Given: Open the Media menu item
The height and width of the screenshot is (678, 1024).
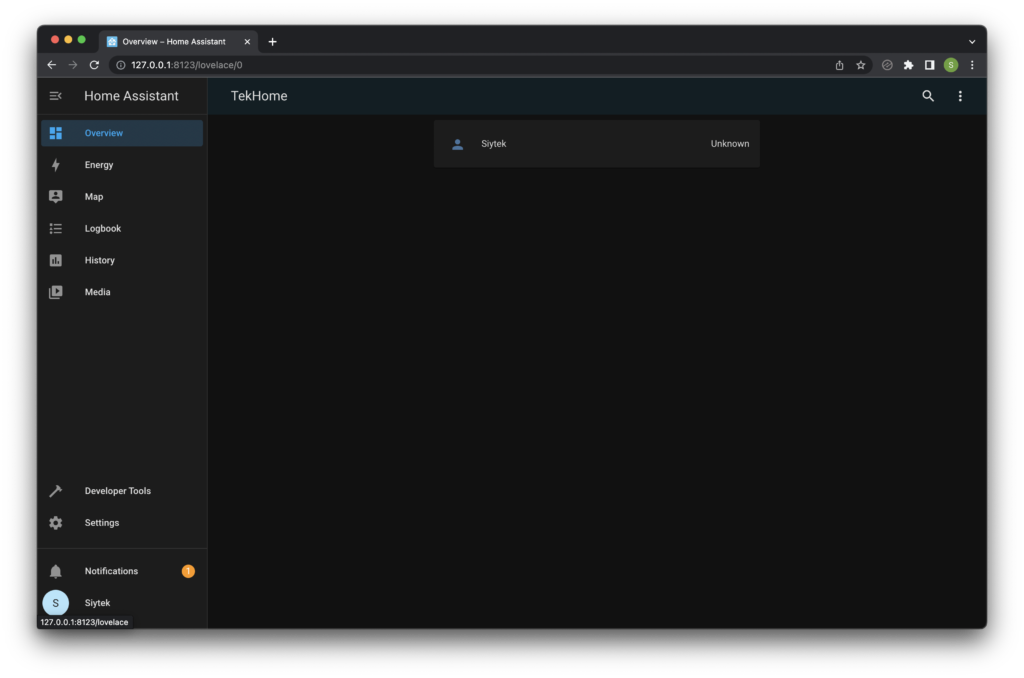Looking at the screenshot, I should [121, 292].
